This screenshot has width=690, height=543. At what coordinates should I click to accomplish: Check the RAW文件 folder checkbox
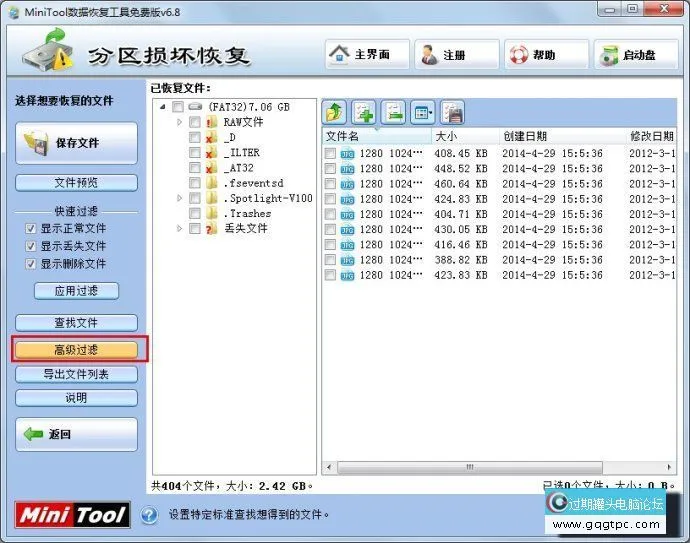pyautogui.click(x=195, y=122)
